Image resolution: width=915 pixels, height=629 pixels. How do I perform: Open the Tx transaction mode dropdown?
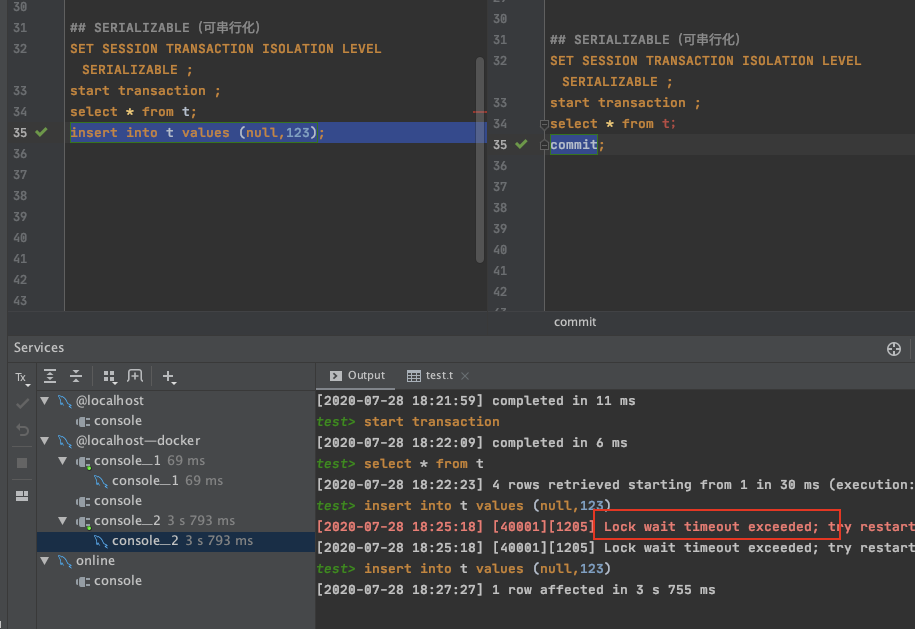click(x=22, y=378)
